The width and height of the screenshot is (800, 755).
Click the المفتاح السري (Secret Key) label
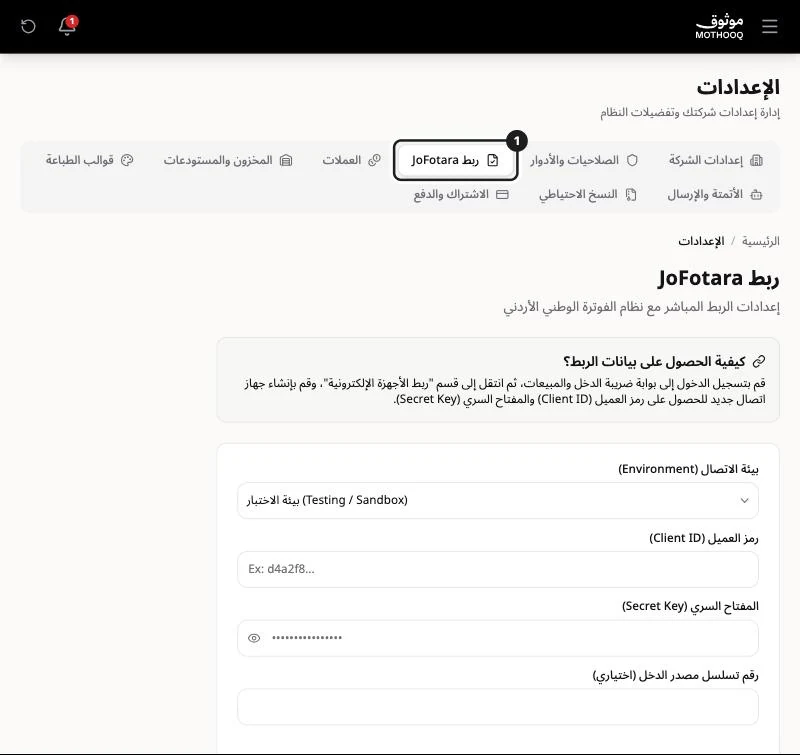(x=690, y=606)
